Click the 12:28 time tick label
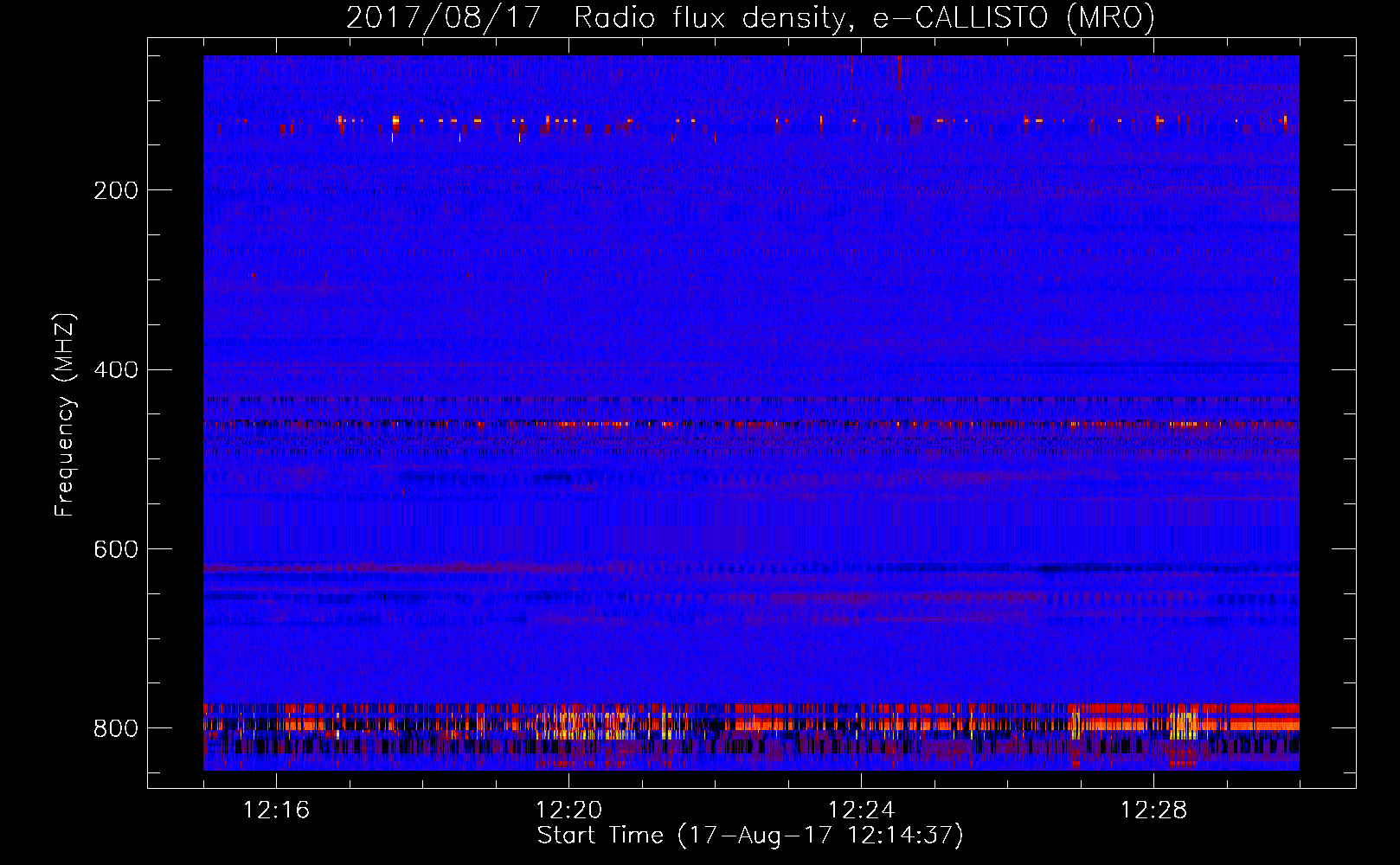This screenshot has height=865, width=1400. [1153, 811]
